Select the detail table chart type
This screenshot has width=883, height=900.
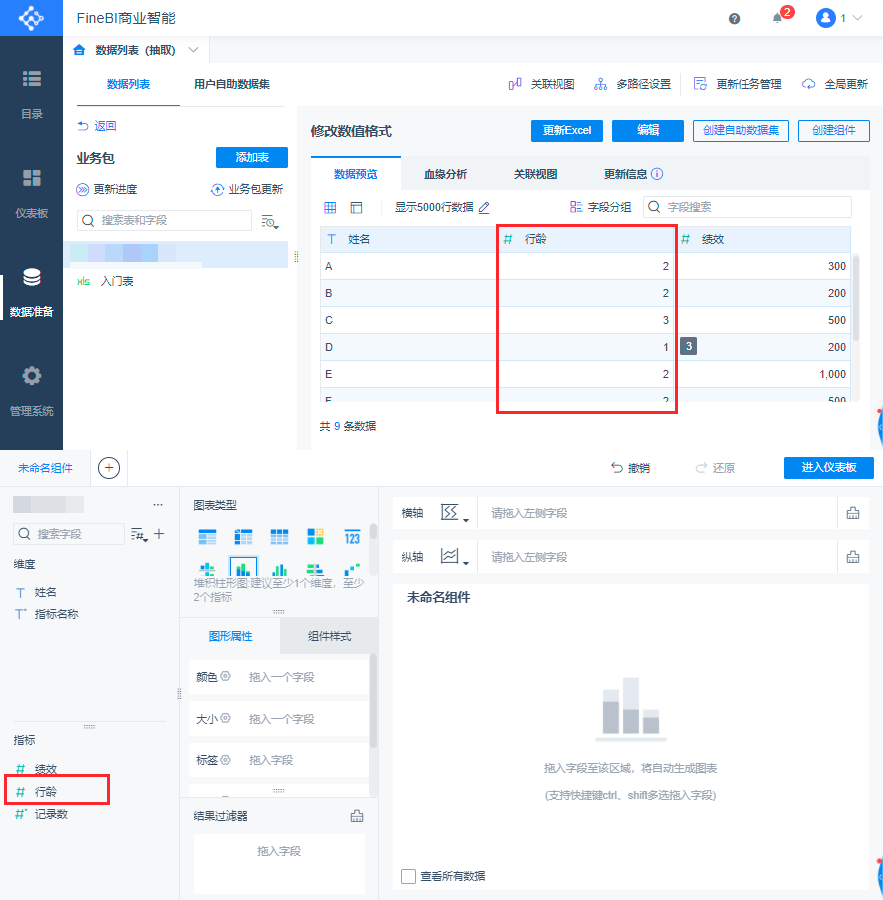click(280, 537)
